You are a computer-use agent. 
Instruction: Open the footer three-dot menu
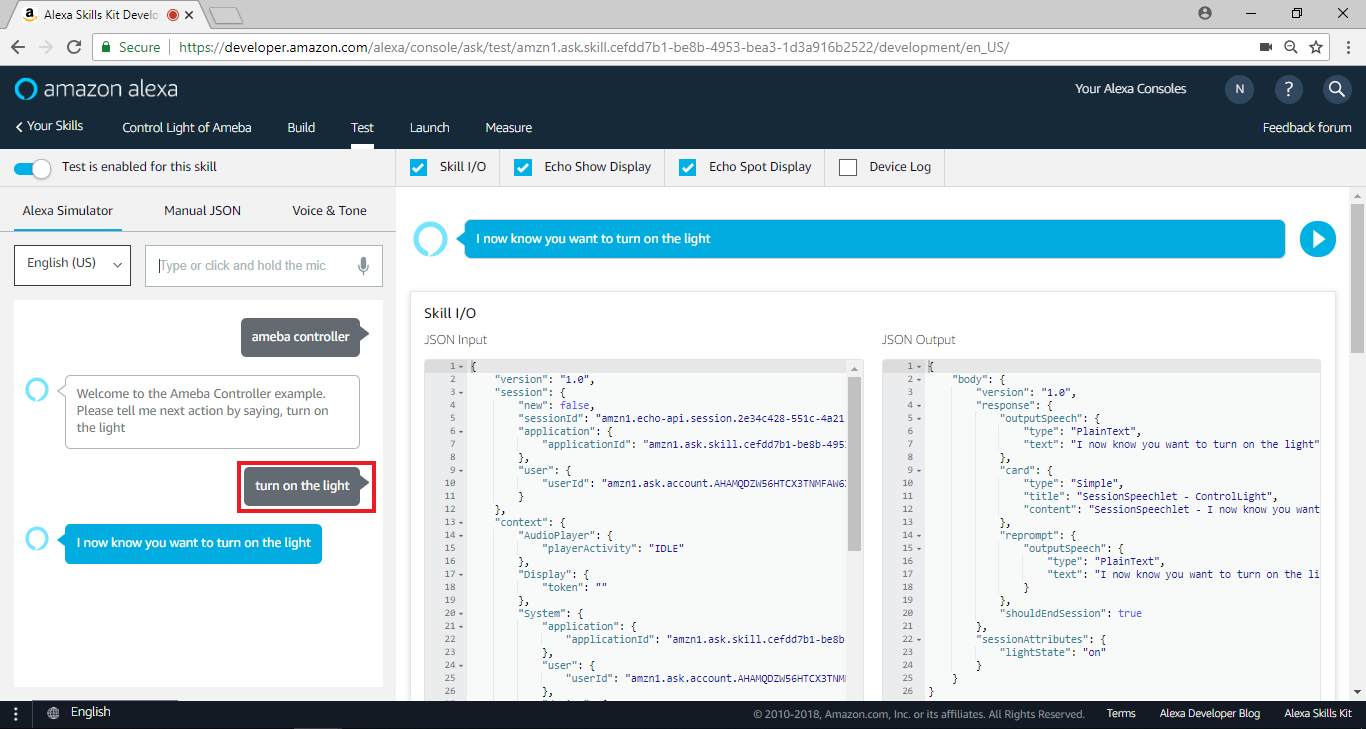15,714
